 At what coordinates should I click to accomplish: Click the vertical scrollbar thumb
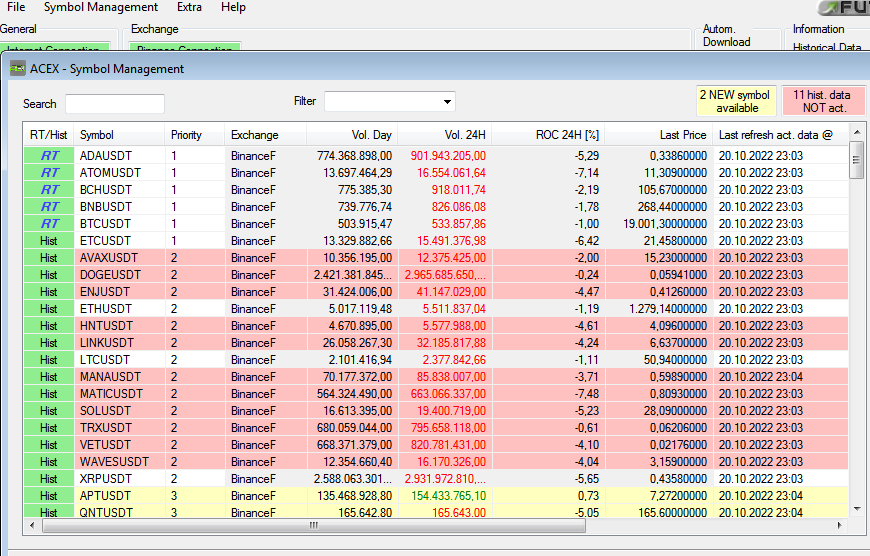[857, 160]
